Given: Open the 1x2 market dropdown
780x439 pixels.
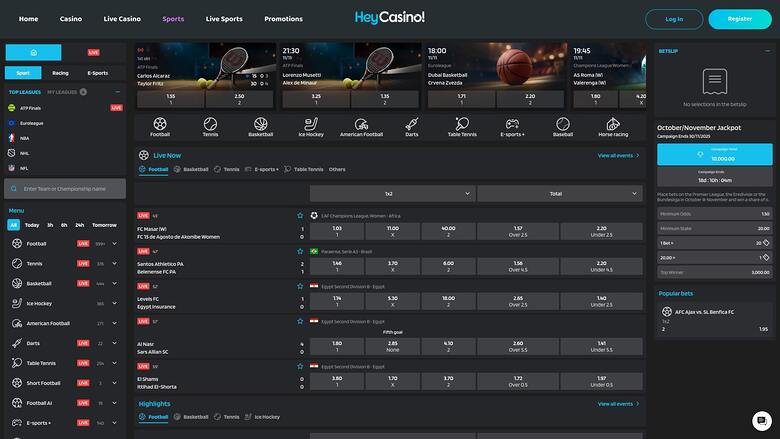Looking at the screenshot, I should (388, 193).
